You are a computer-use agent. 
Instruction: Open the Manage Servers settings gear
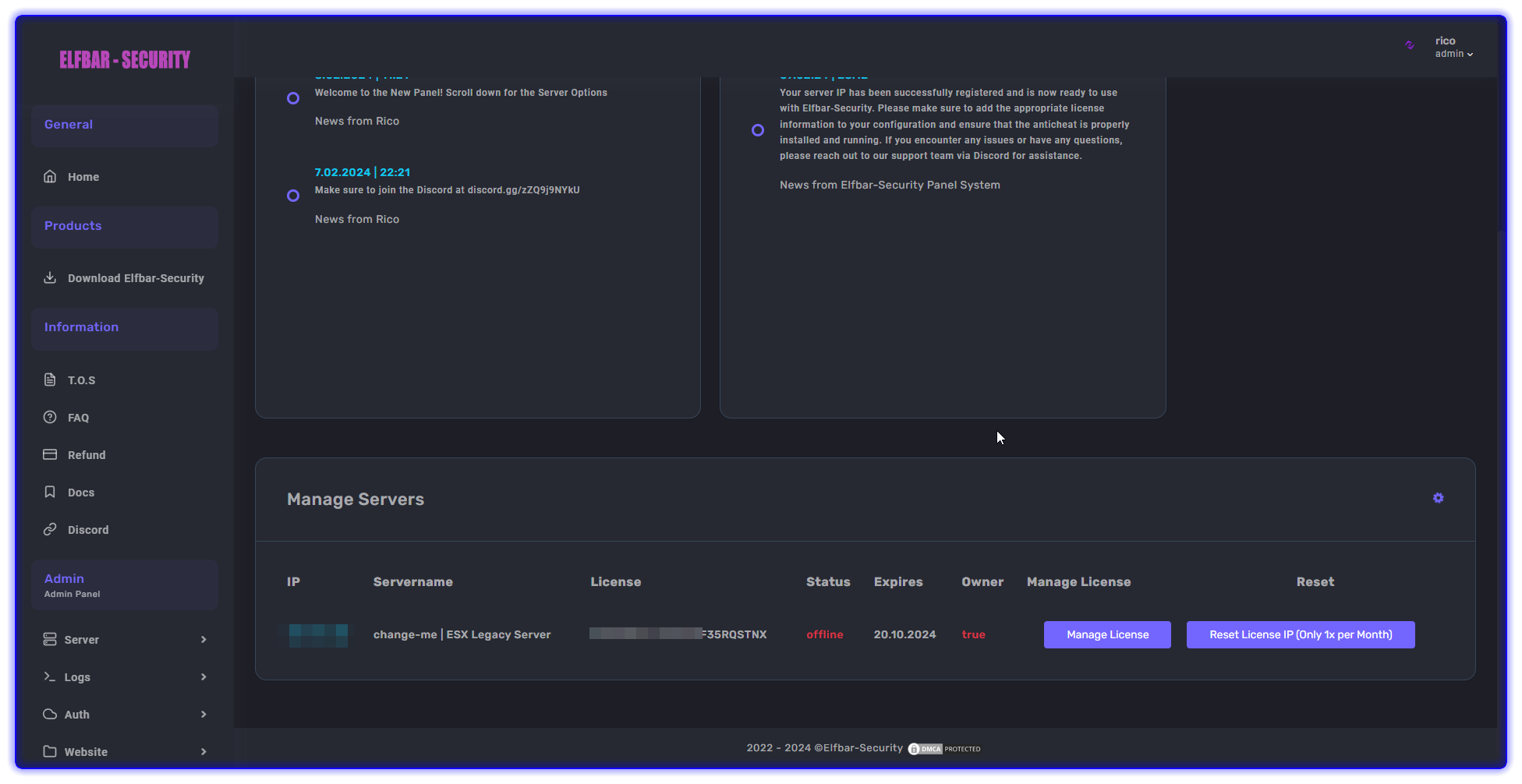(x=1439, y=498)
